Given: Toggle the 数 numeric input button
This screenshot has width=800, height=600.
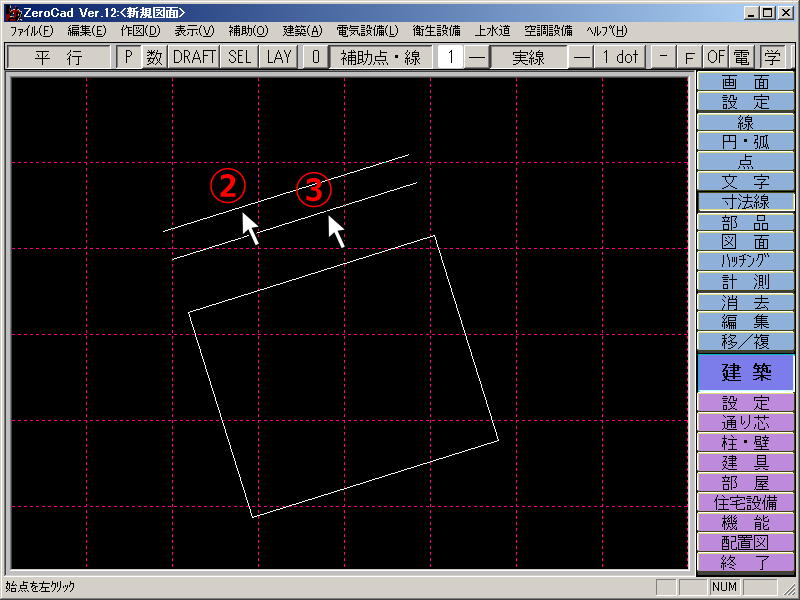Looking at the screenshot, I should pos(154,57).
